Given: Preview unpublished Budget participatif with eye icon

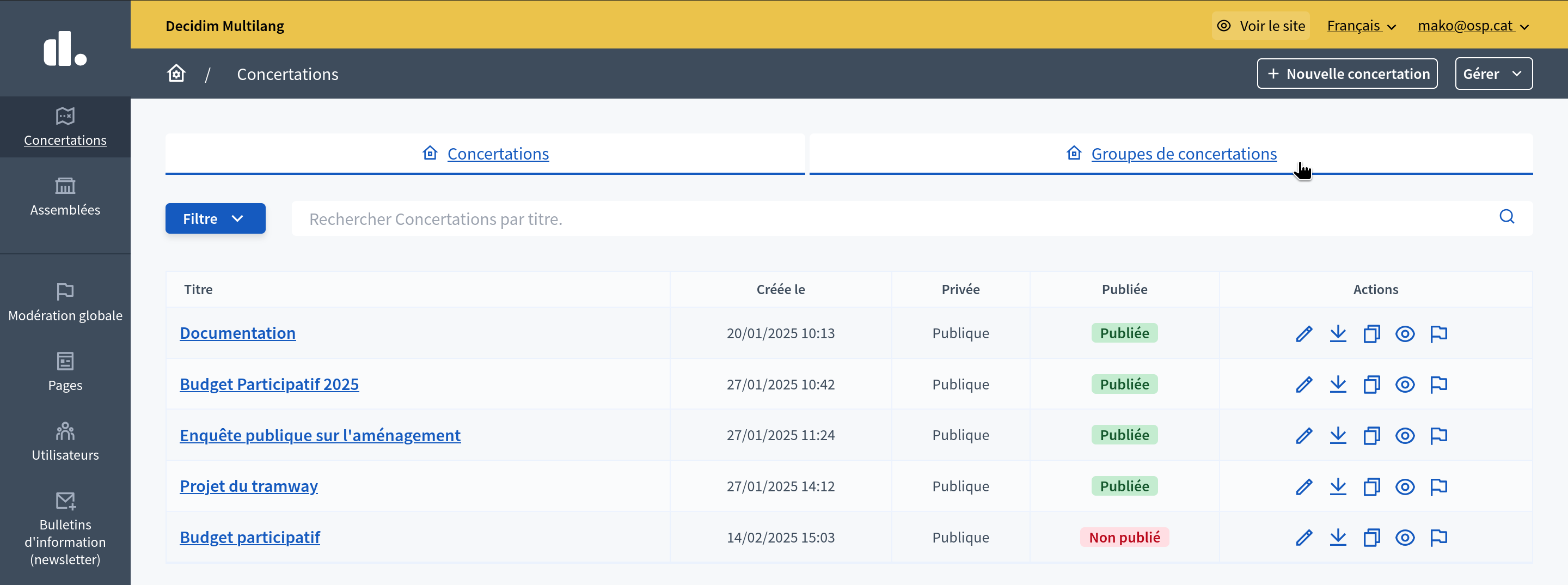Looking at the screenshot, I should (x=1405, y=538).
